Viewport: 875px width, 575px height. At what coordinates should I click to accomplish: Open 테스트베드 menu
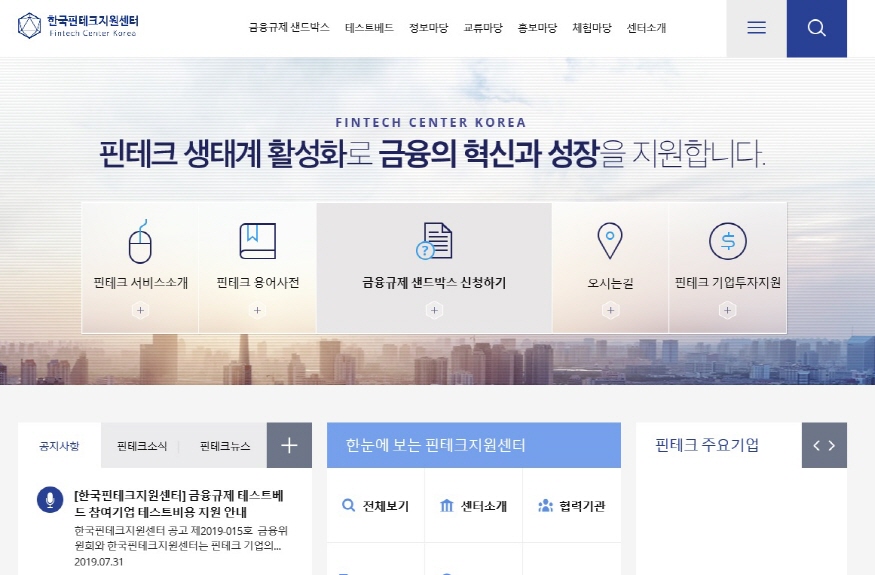click(369, 27)
